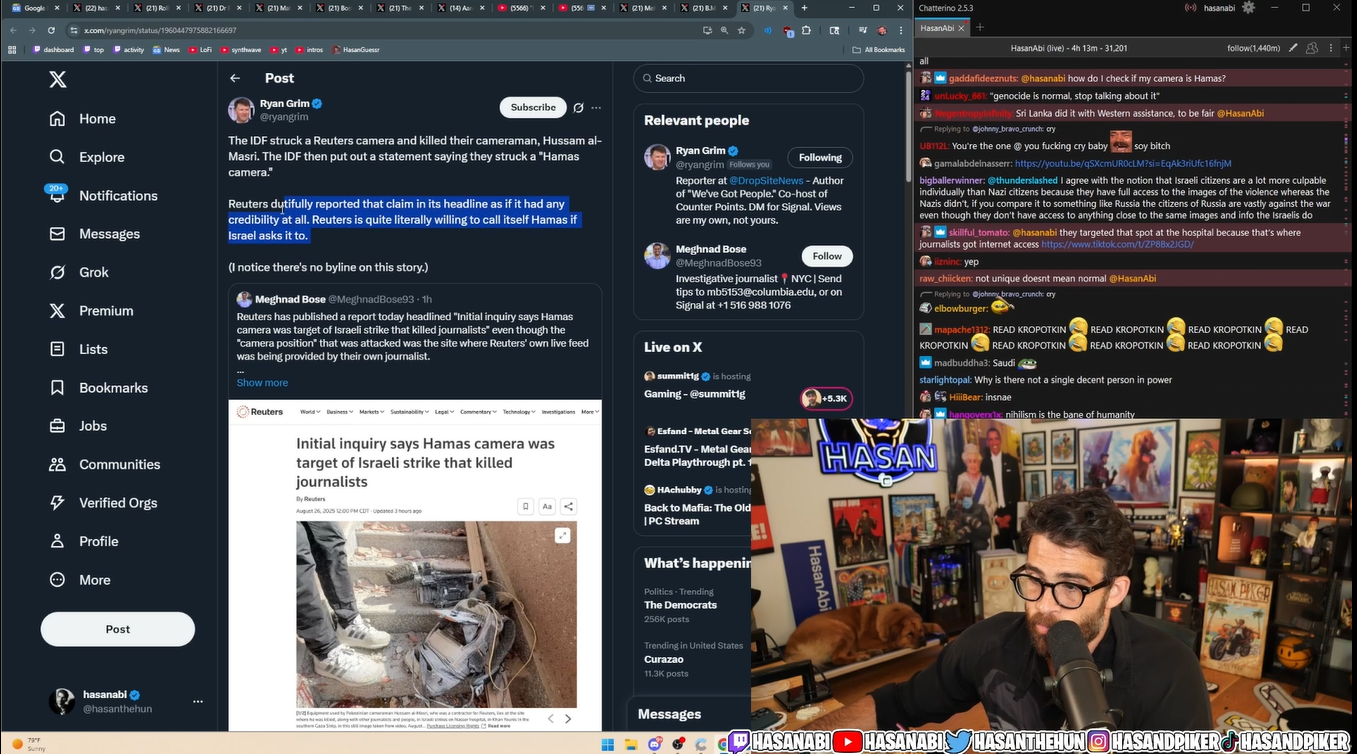This screenshot has width=1357, height=754.
Task: Open File Explorer from the taskbar
Action: coord(631,744)
